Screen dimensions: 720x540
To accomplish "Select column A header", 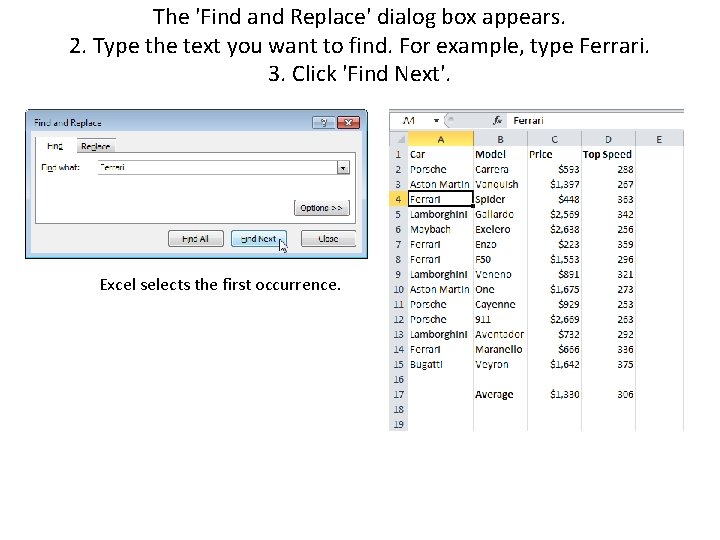I will [x=441, y=139].
